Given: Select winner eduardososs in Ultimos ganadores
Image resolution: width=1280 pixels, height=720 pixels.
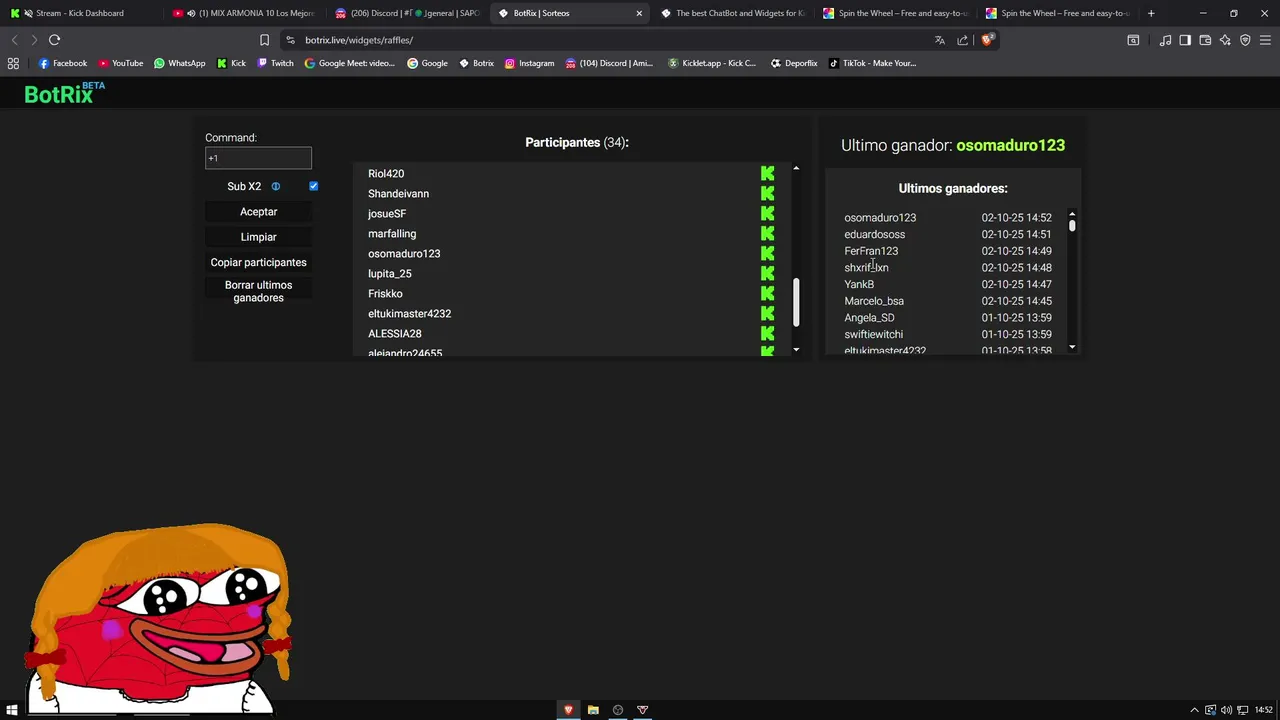Looking at the screenshot, I should click(875, 234).
